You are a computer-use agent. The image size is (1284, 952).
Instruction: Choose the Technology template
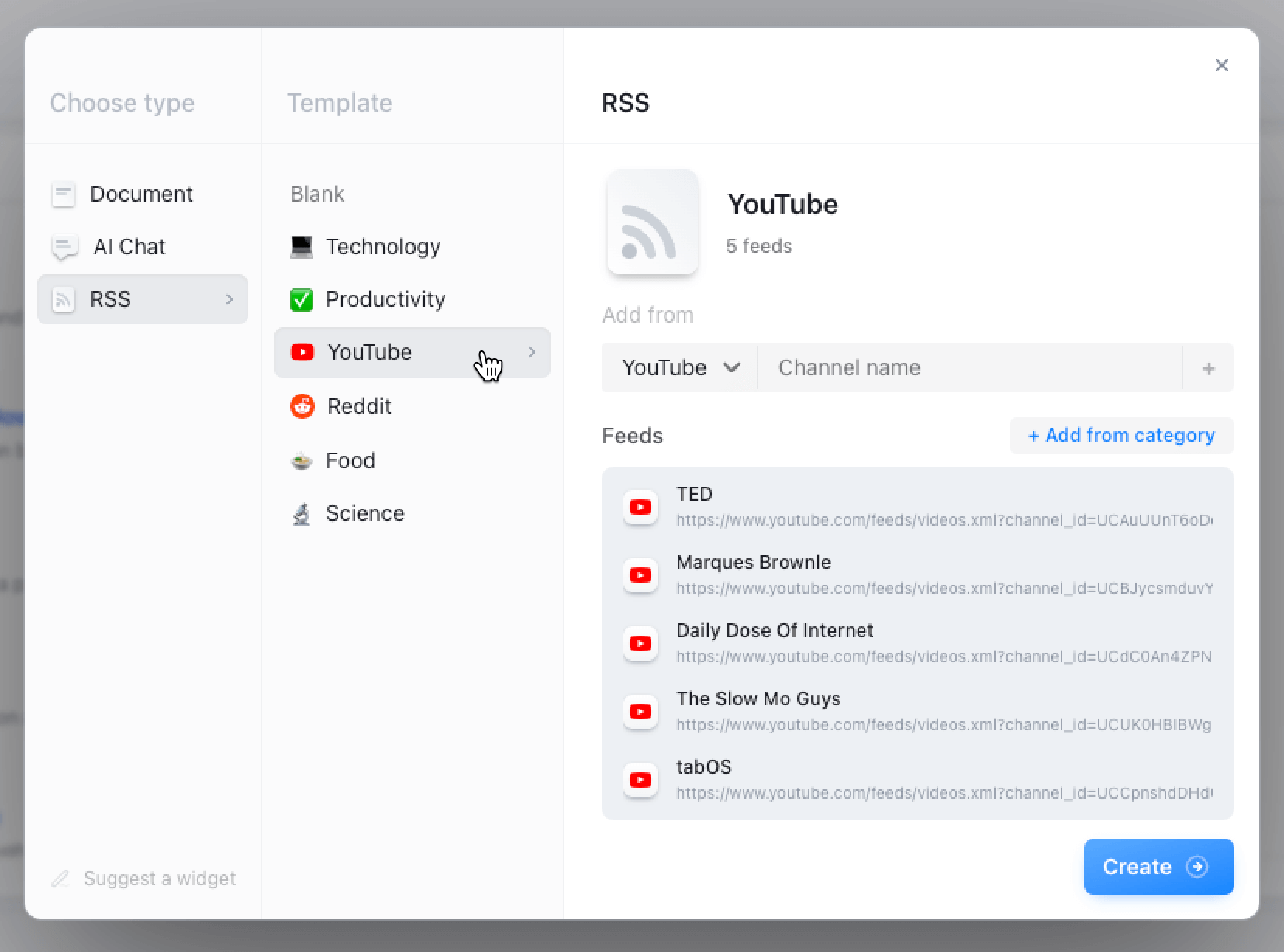coord(412,247)
